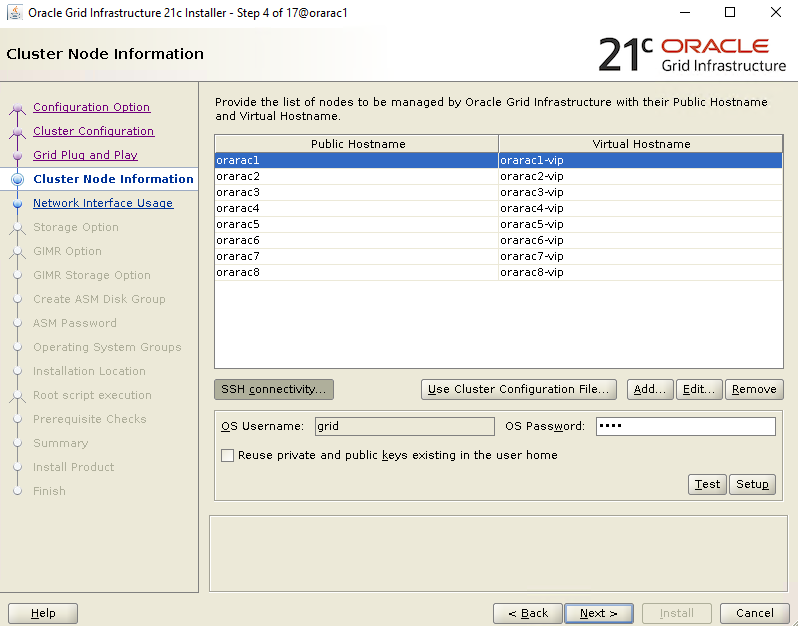Select the orarac8 public hostname cell
Screen dimensions: 798x626
click(x=356, y=272)
